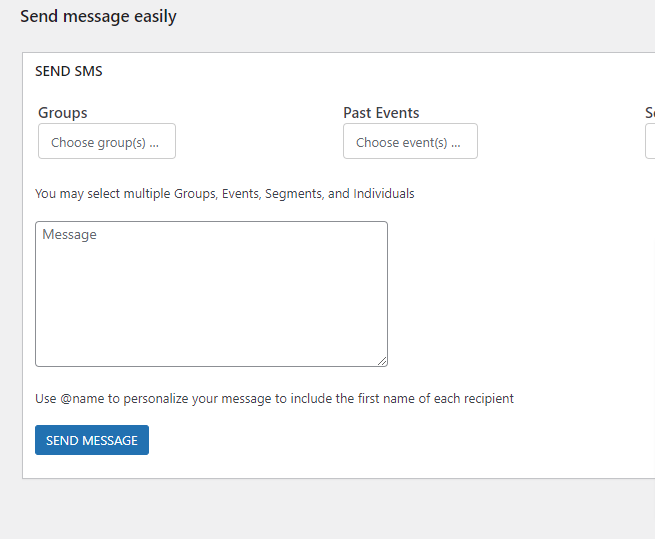Screen dimensions: 655x539
Task: Click the SEND SMS heading
Action: click(69, 71)
